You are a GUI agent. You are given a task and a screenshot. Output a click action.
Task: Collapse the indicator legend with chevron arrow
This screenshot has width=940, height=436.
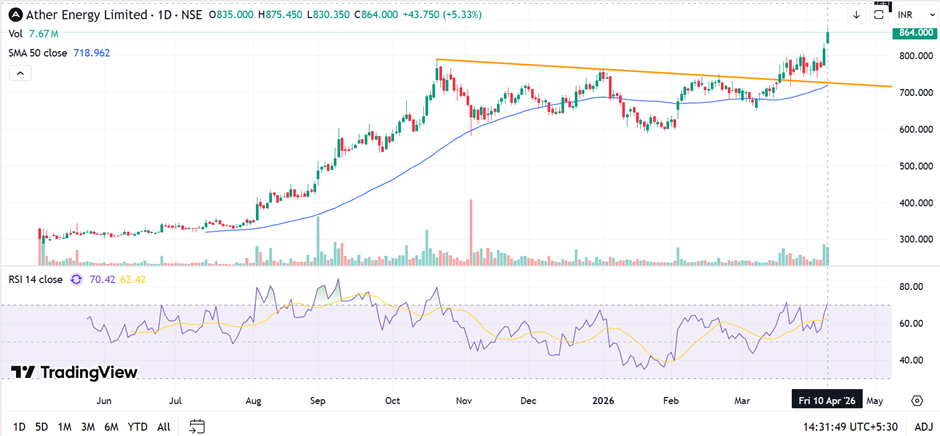point(19,73)
